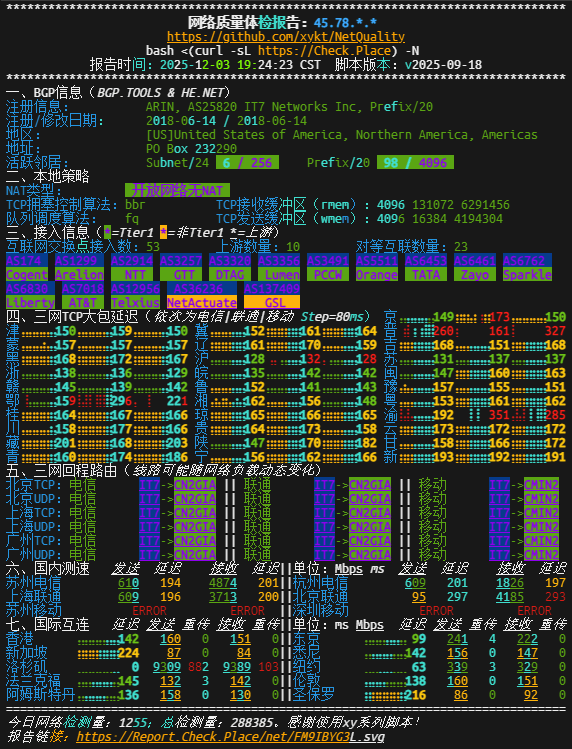This screenshot has height=749, width=572.
Task: Select the 圣保罗 row label
Action: pos(314,695)
